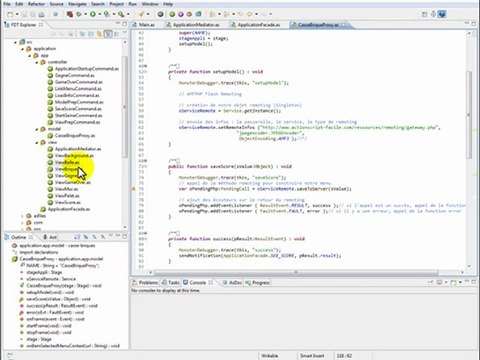This screenshot has height=360, width=480.
Task: Click the purple round toolbar icon
Action: tap(181, 14)
